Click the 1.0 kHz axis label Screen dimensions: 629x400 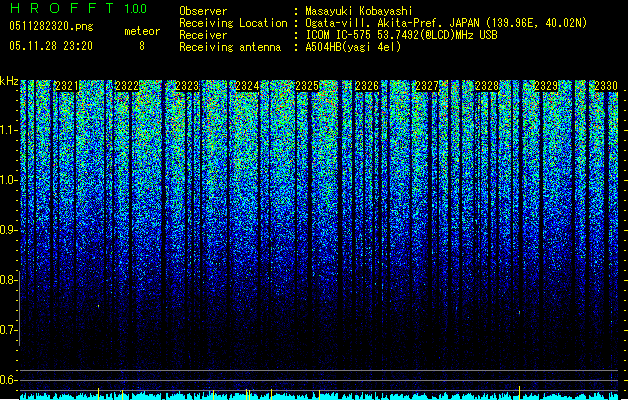[x=7, y=180]
